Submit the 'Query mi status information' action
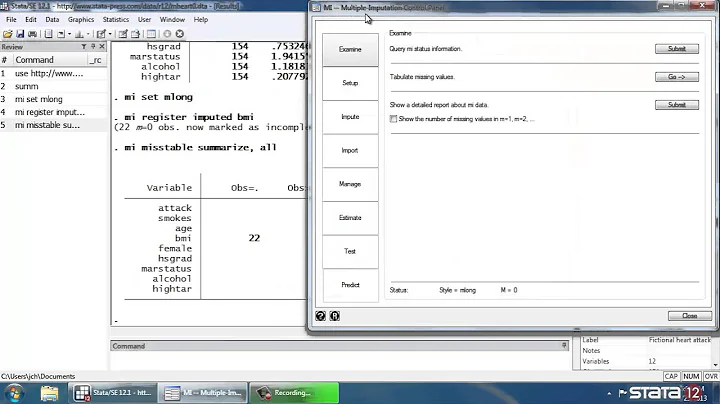Viewport: 720px width, 404px height. click(677, 49)
